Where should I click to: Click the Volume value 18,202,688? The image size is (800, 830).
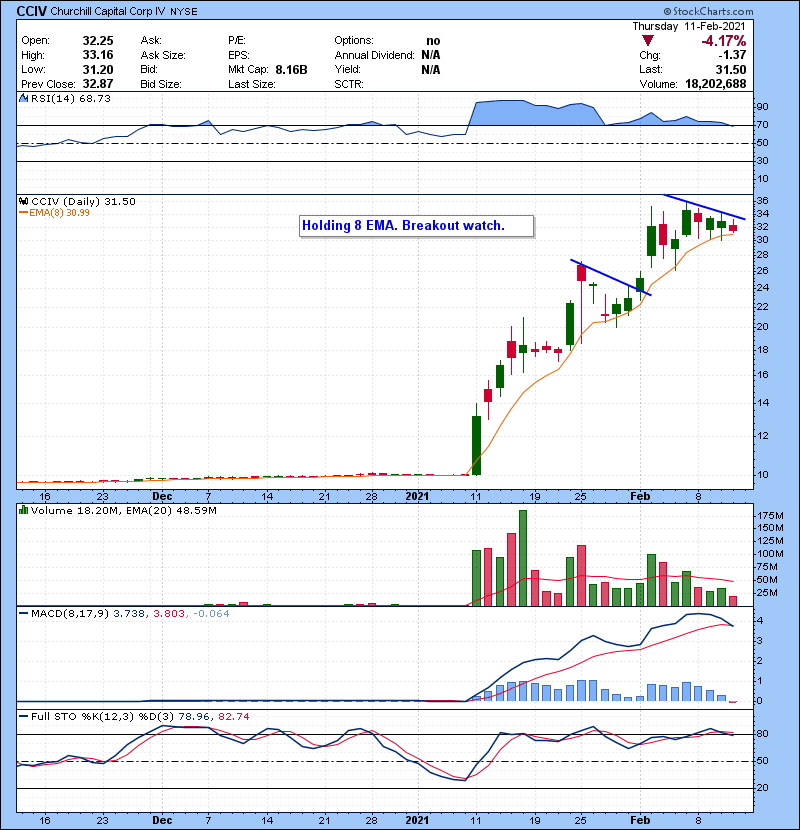715,84
